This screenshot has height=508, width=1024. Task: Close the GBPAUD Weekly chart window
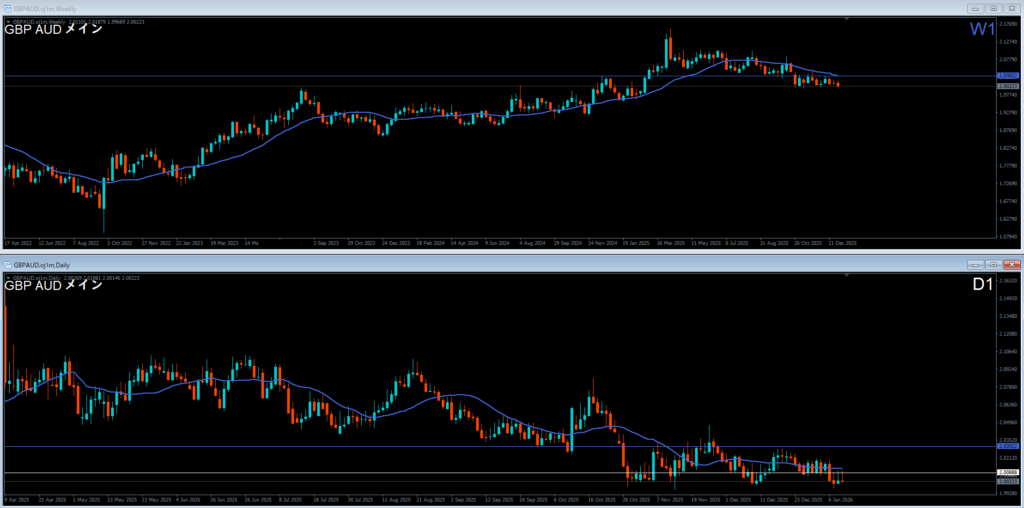coord(1012,8)
